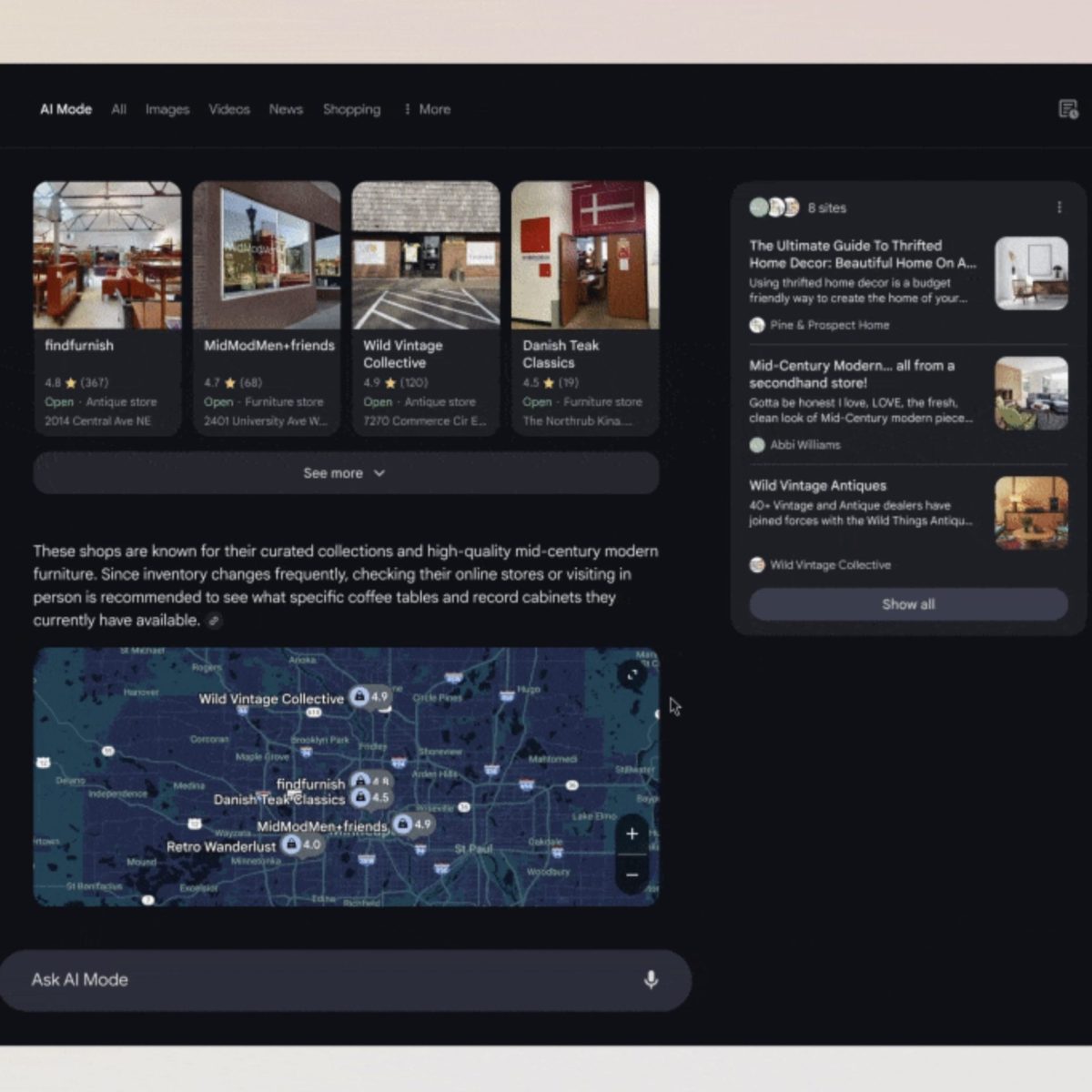
Task: Open the More search filters dropdown
Action: (427, 109)
